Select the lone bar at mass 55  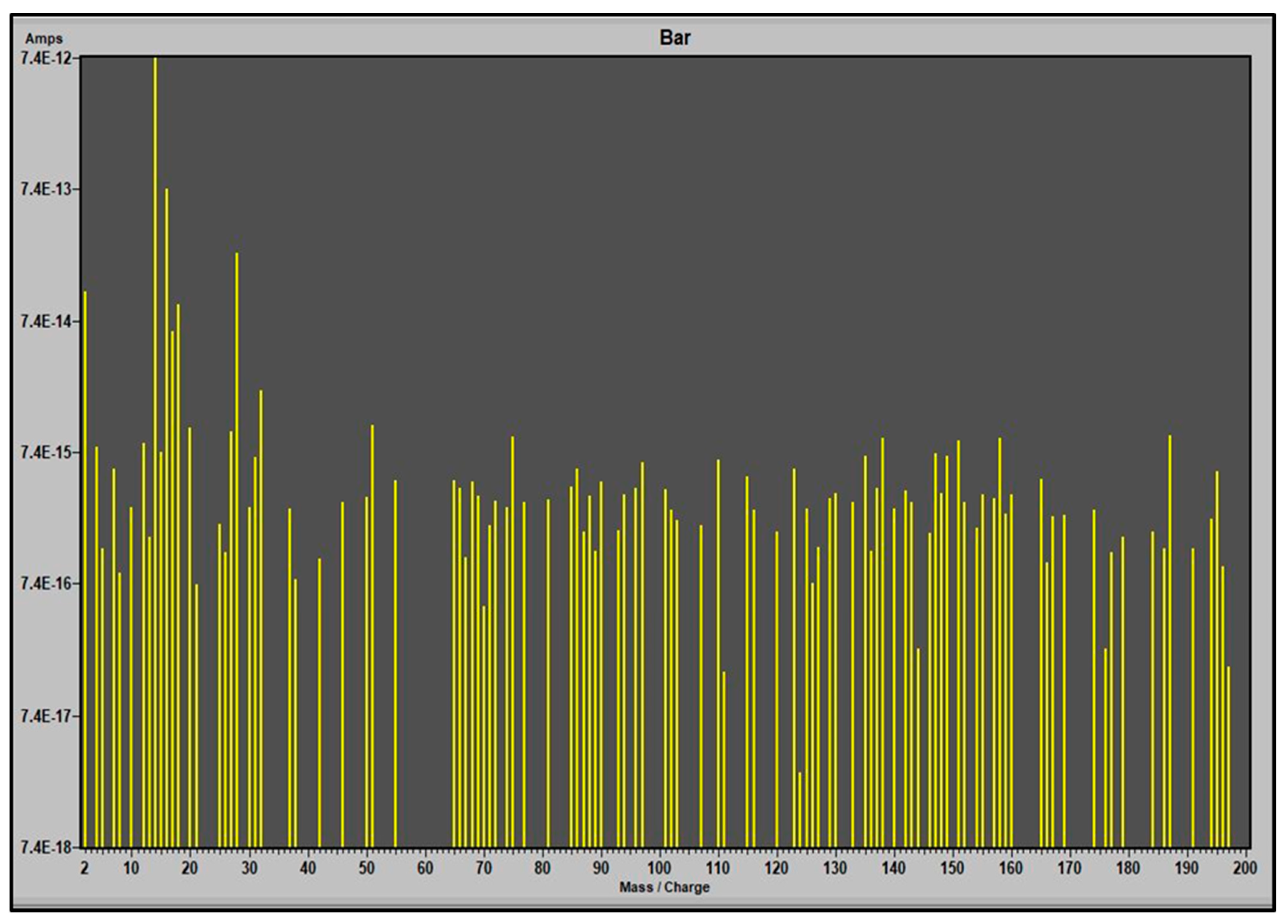[x=395, y=664]
